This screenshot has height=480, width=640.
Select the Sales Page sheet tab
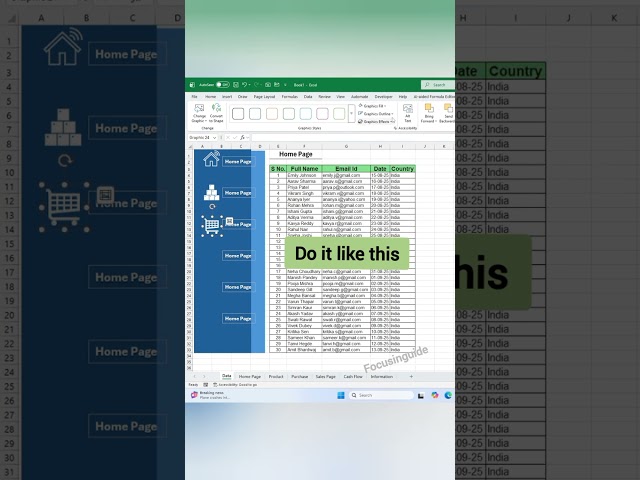pyautogui.click(x=326, y=376)
